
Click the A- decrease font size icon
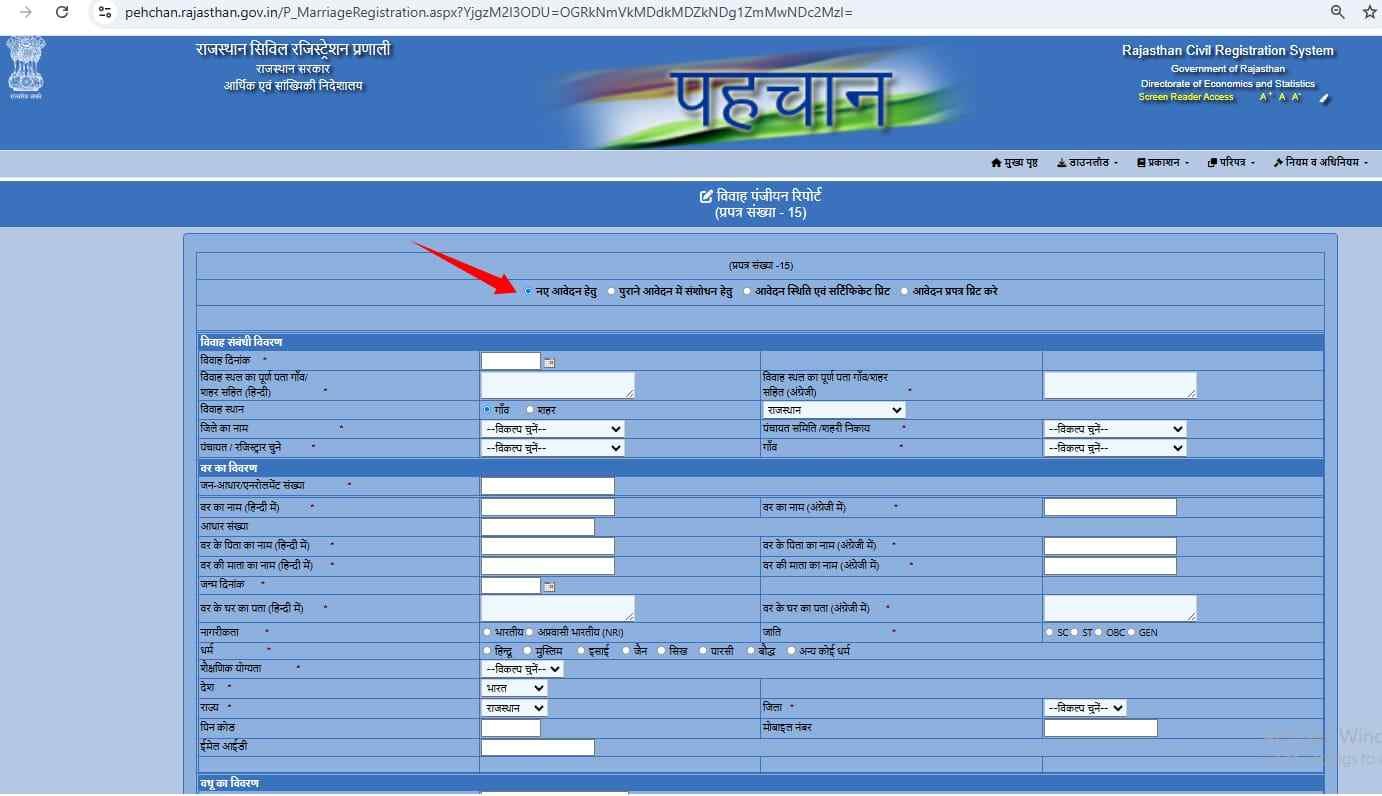[1297, 97]
